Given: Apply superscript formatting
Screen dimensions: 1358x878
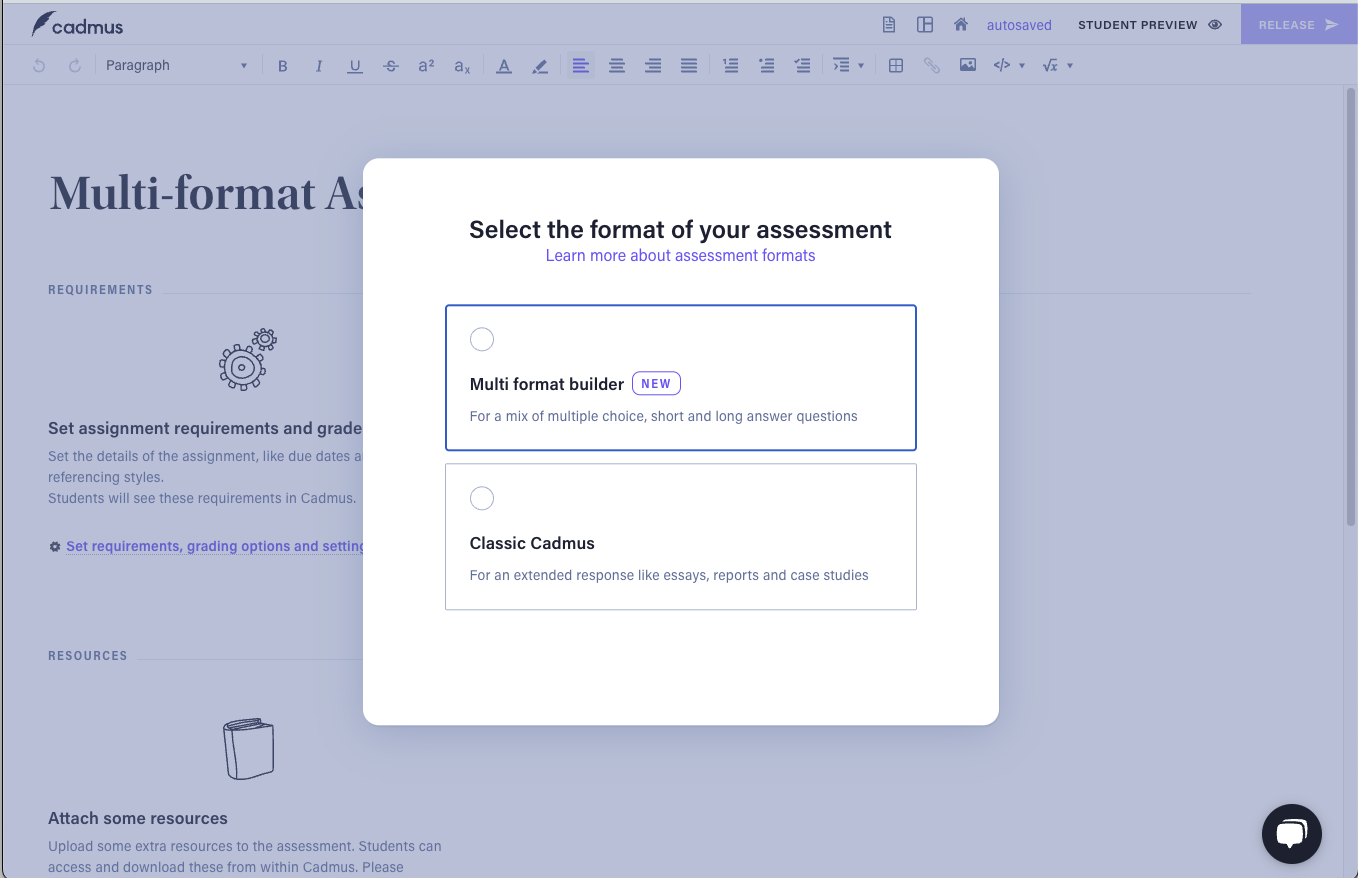Looking at the screenshot, I should click(426, 66).
